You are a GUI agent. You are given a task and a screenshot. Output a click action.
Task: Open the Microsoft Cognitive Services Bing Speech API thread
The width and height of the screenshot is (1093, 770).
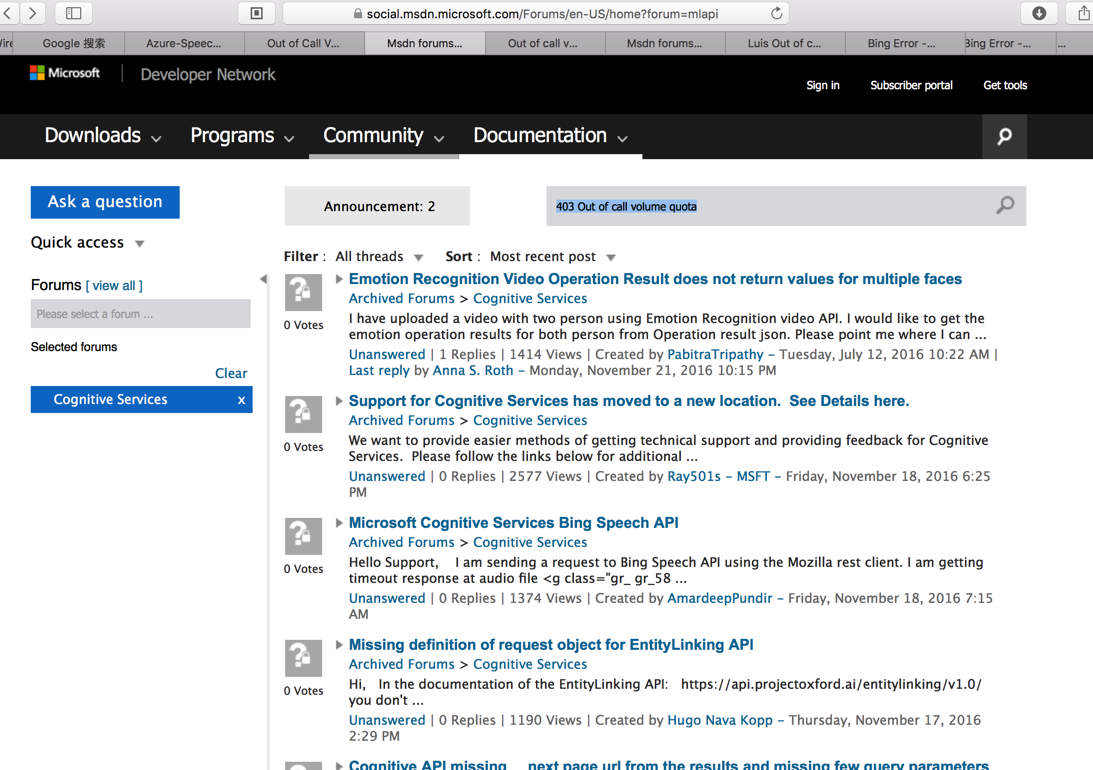tap(514, 523)
